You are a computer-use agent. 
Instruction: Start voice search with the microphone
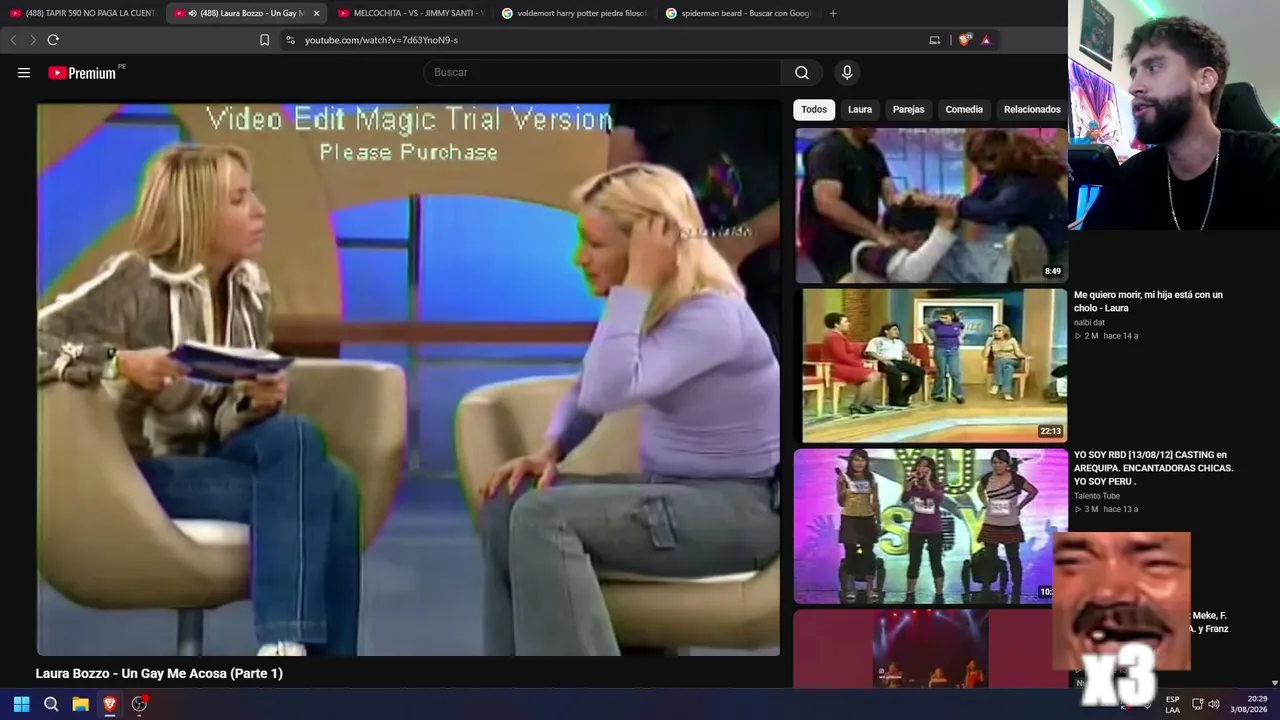[847, 73]
